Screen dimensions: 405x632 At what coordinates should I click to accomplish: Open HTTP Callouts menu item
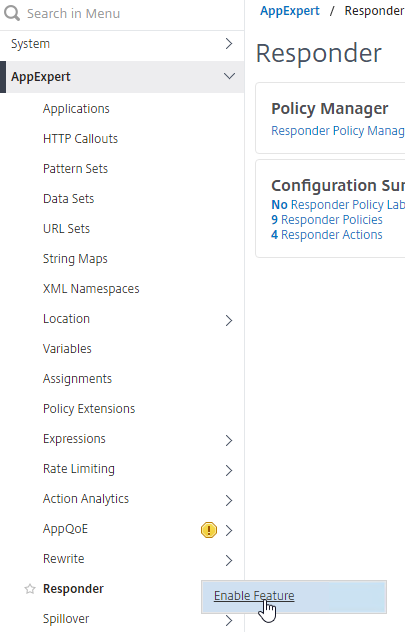[80, 139]
